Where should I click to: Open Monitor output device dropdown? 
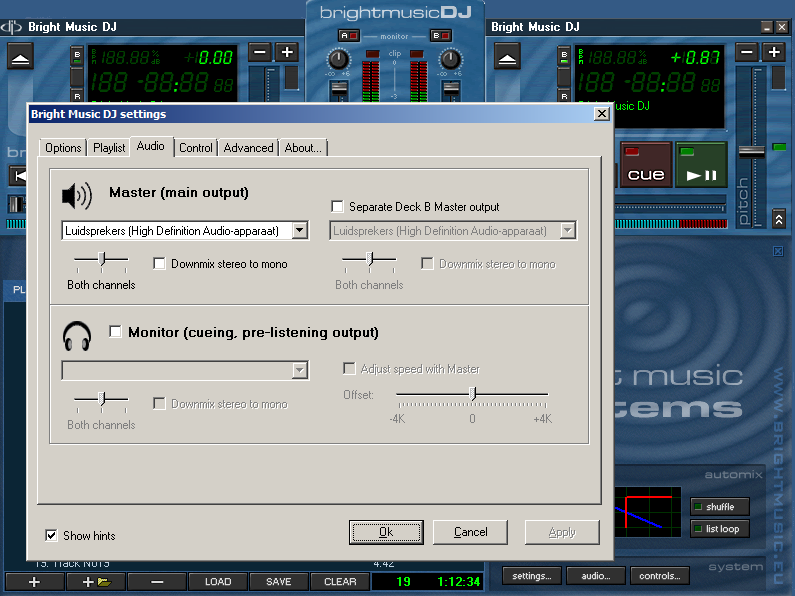(300, 370)
